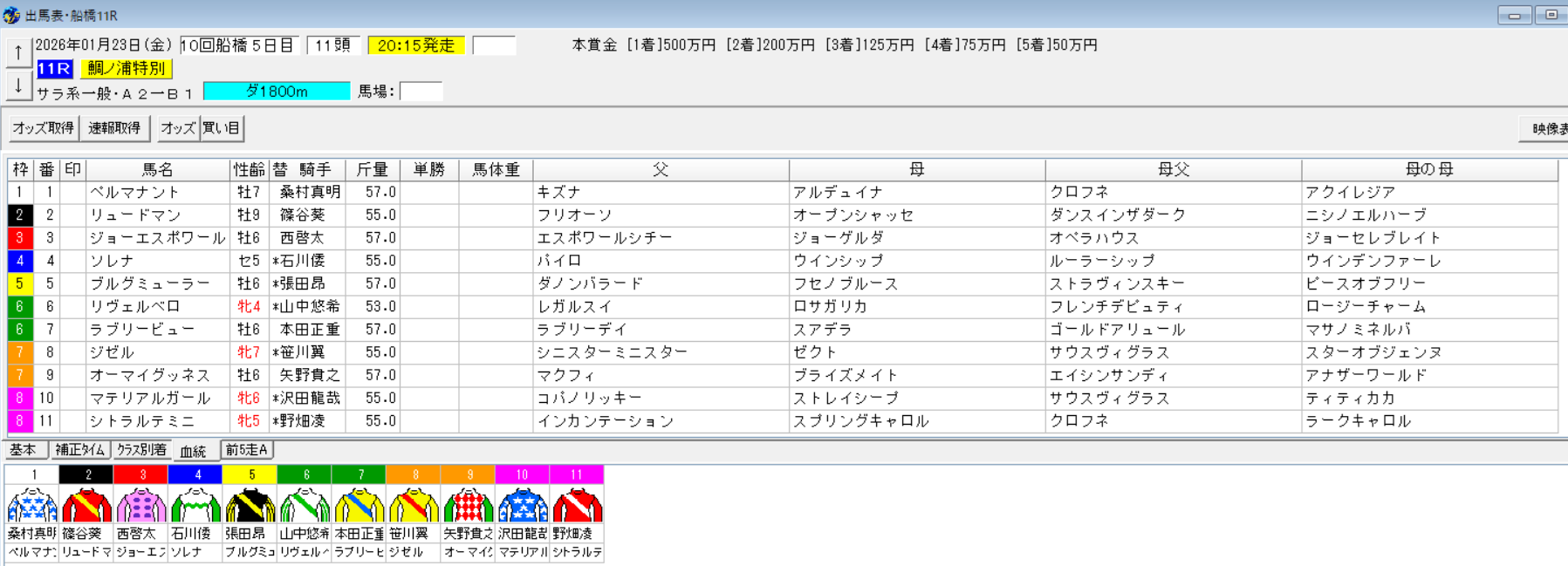
Task: Click the blue 11R race number box
Action: point(54,68)
